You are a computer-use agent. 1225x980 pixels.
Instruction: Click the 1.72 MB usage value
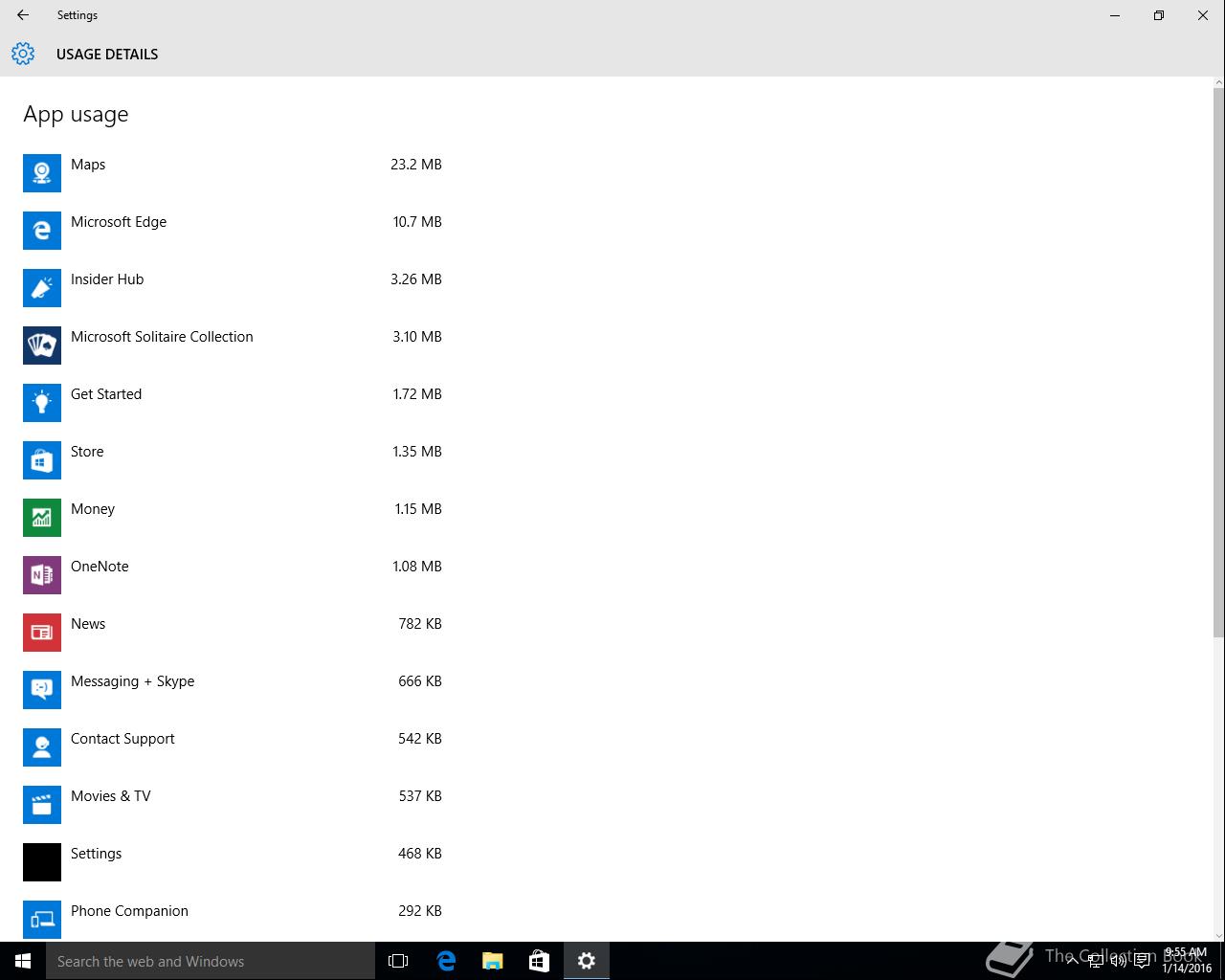[417, 394]
